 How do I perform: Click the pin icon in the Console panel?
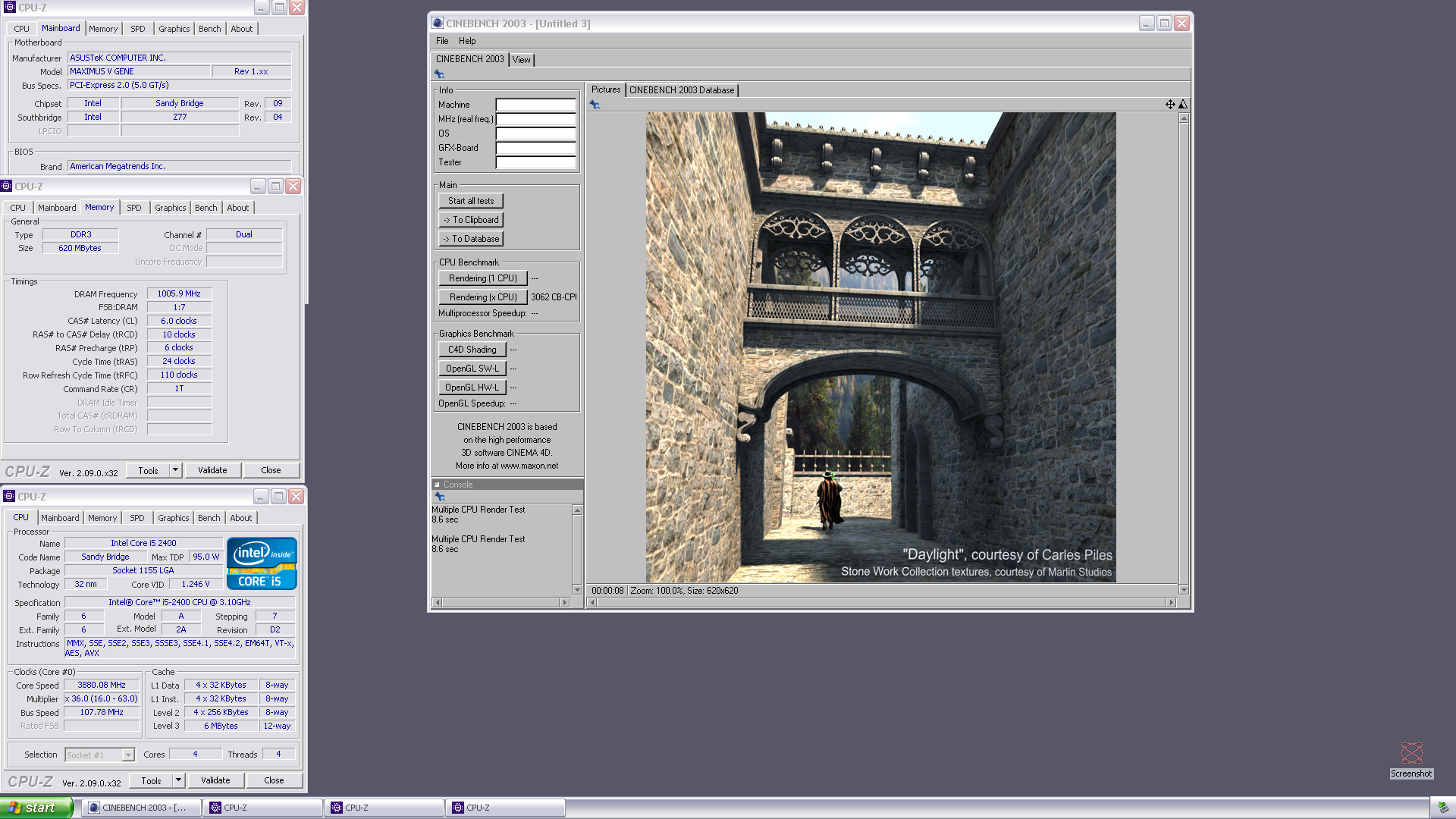point(440,497)
